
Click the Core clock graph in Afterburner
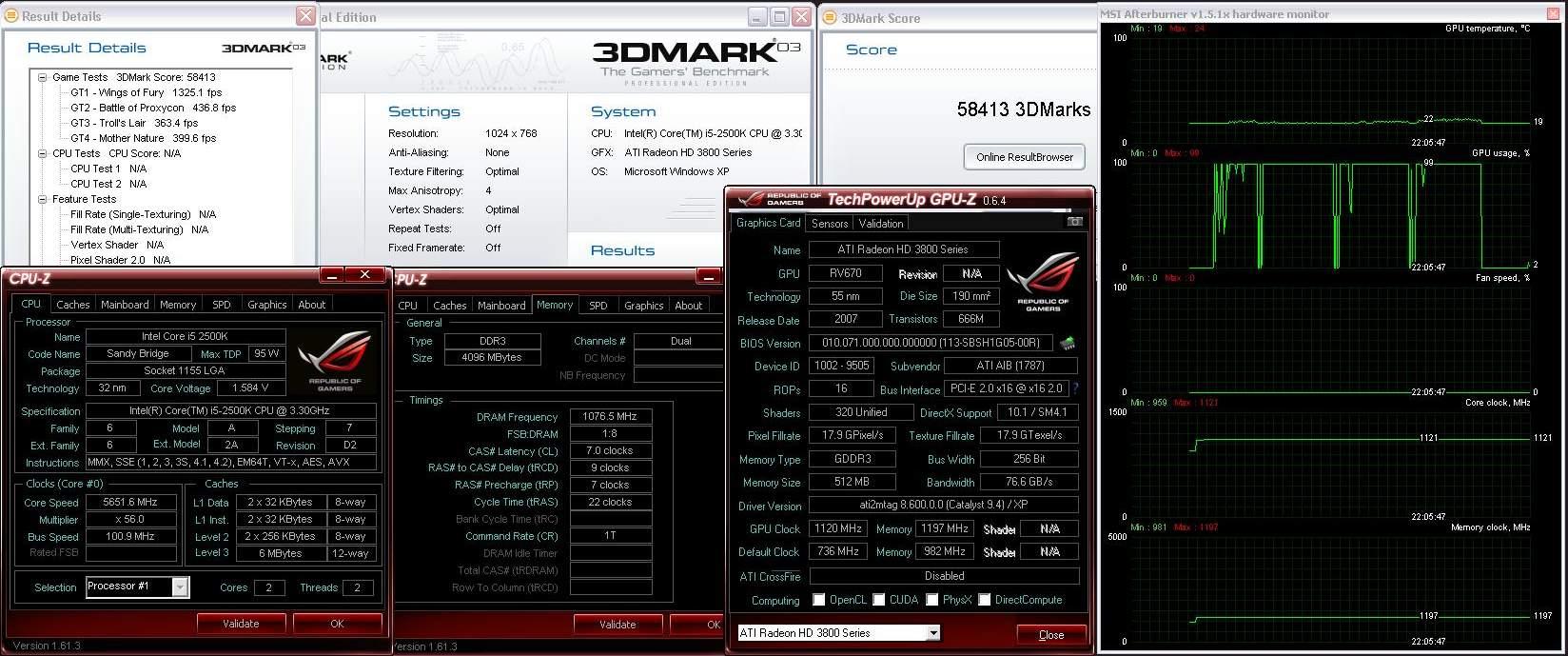1330,465
